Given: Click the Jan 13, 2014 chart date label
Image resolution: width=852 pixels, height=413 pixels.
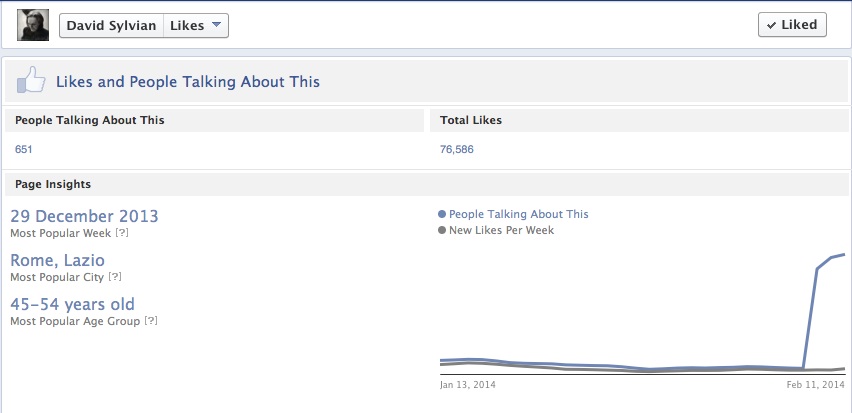Looking at the screenshot, I should click(467, 384).
